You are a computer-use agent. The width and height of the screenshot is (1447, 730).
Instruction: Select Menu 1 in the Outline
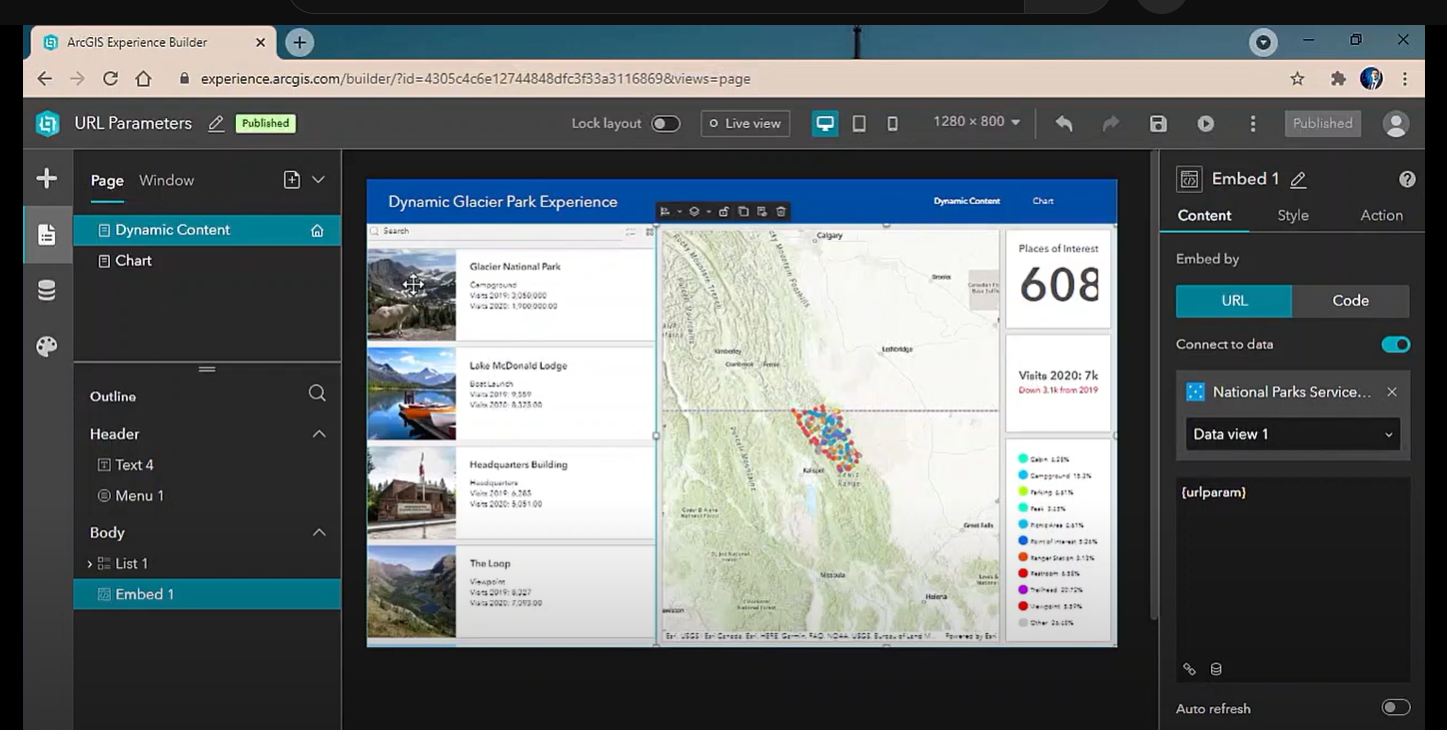[x=207, y=496]
